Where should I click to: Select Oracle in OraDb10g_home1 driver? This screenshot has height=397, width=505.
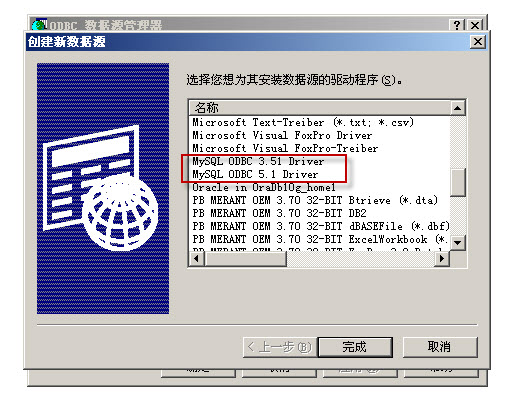coord(264,187)
